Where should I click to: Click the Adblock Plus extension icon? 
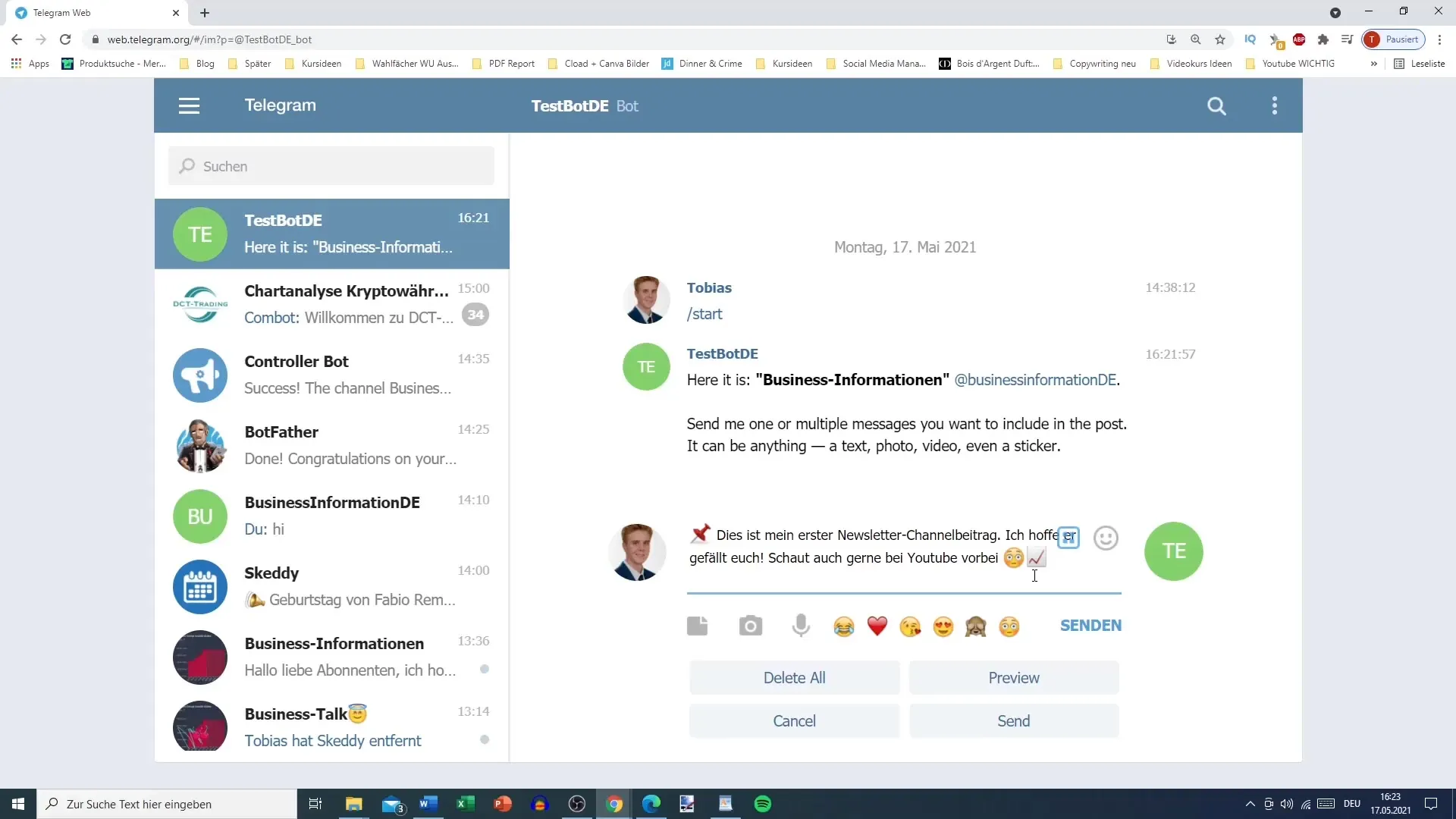point(1299,39)
